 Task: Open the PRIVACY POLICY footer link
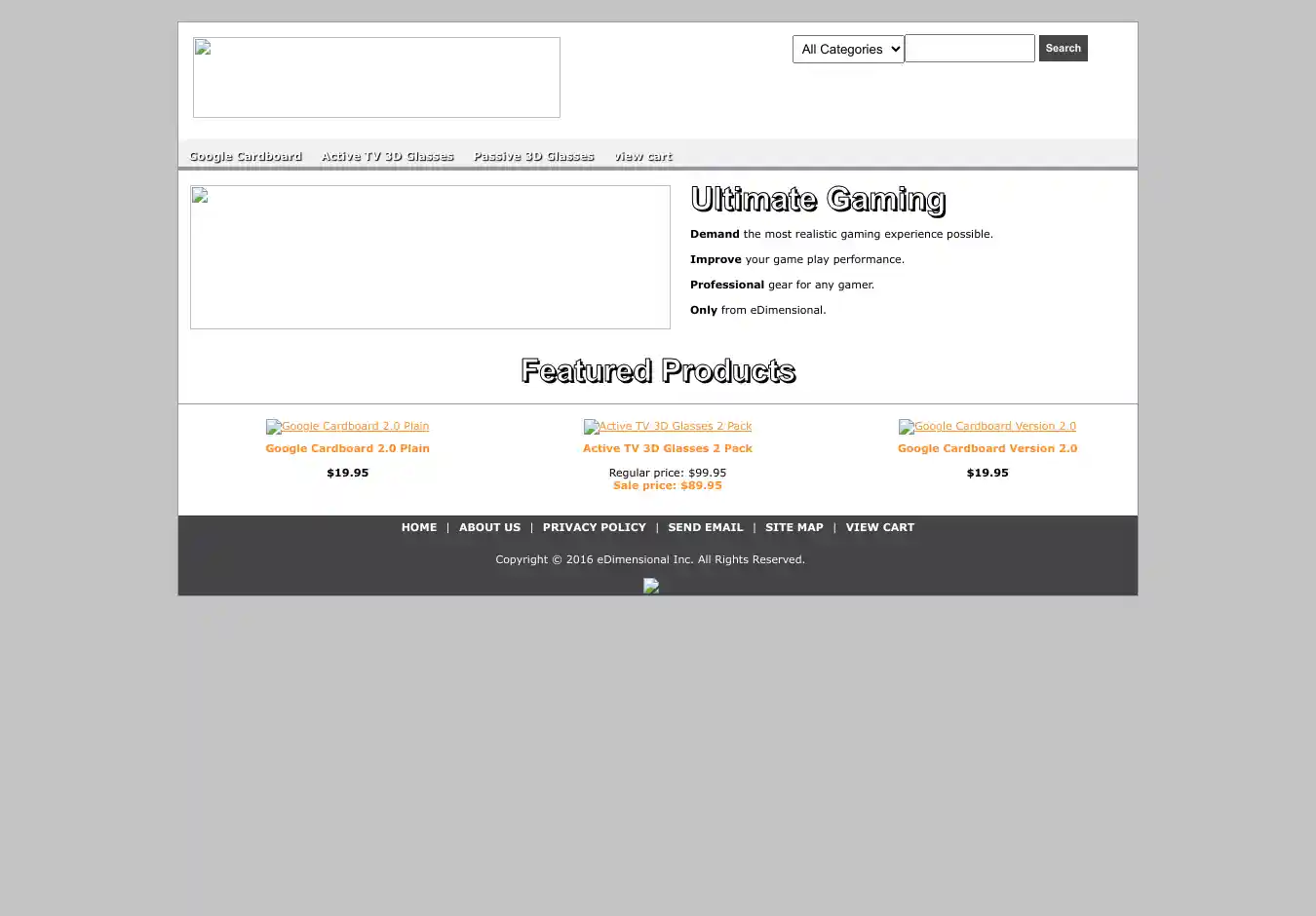(594, 527)
